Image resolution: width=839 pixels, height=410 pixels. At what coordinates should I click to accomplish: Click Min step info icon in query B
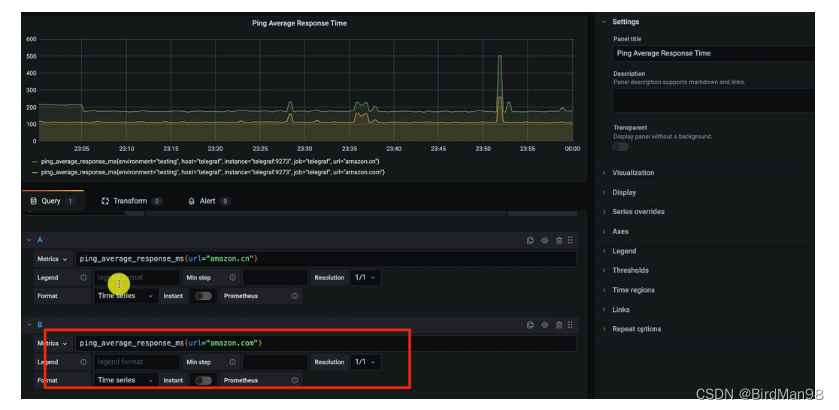click(232, 362)
